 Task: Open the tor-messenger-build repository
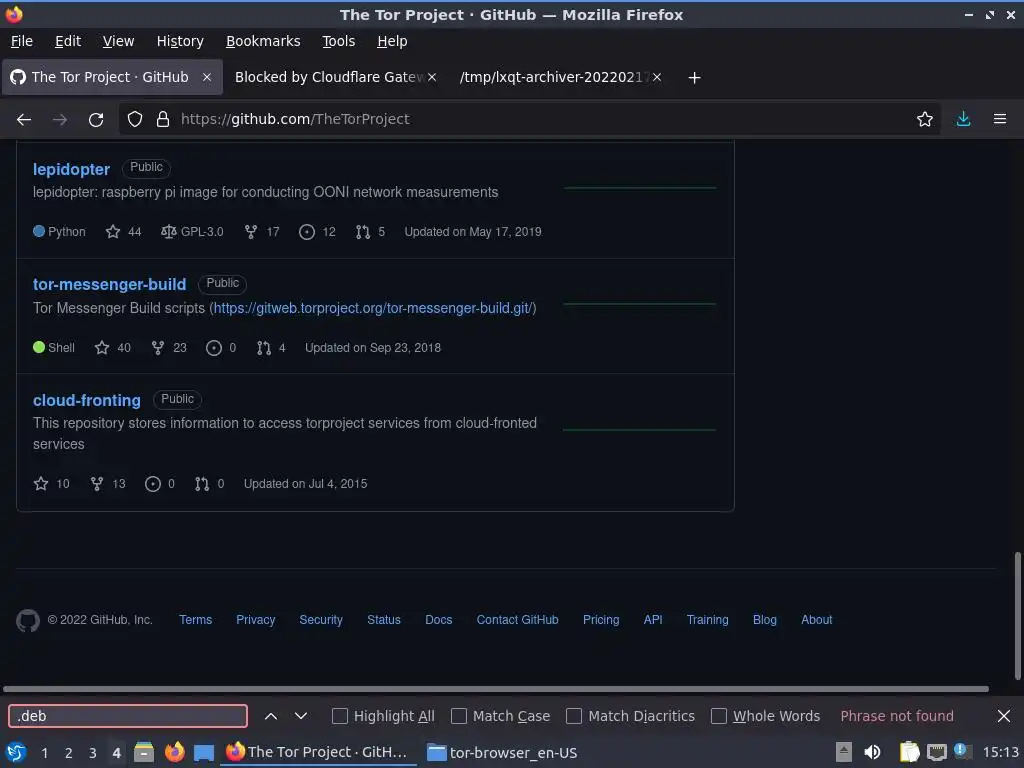[x=110, y=285]
